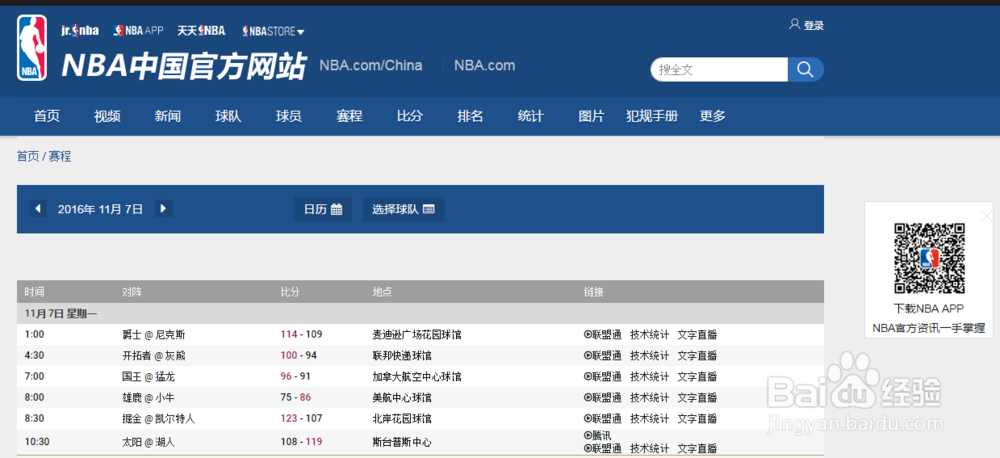Click 联盟通 for 掘金 @ 凯尔特人
Viewport: 1000px width, 458px height.
pos(603,419)
